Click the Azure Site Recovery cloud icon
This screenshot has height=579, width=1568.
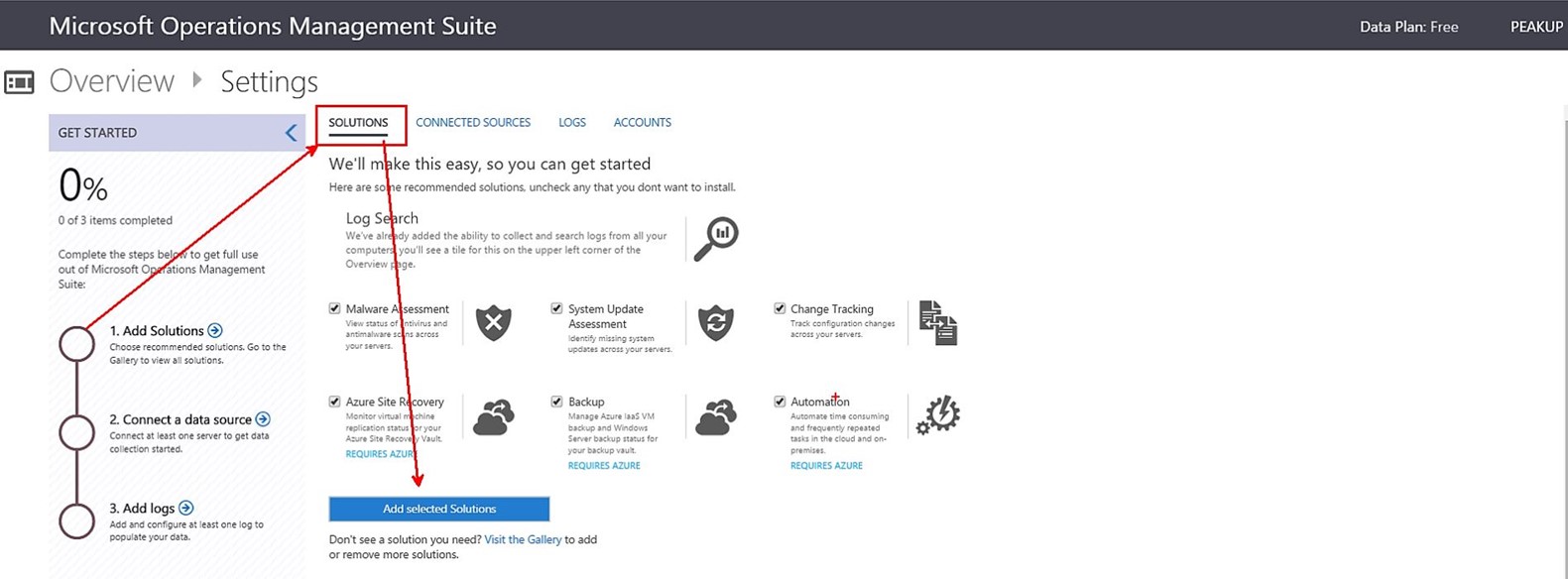click(x=493, y=417)
